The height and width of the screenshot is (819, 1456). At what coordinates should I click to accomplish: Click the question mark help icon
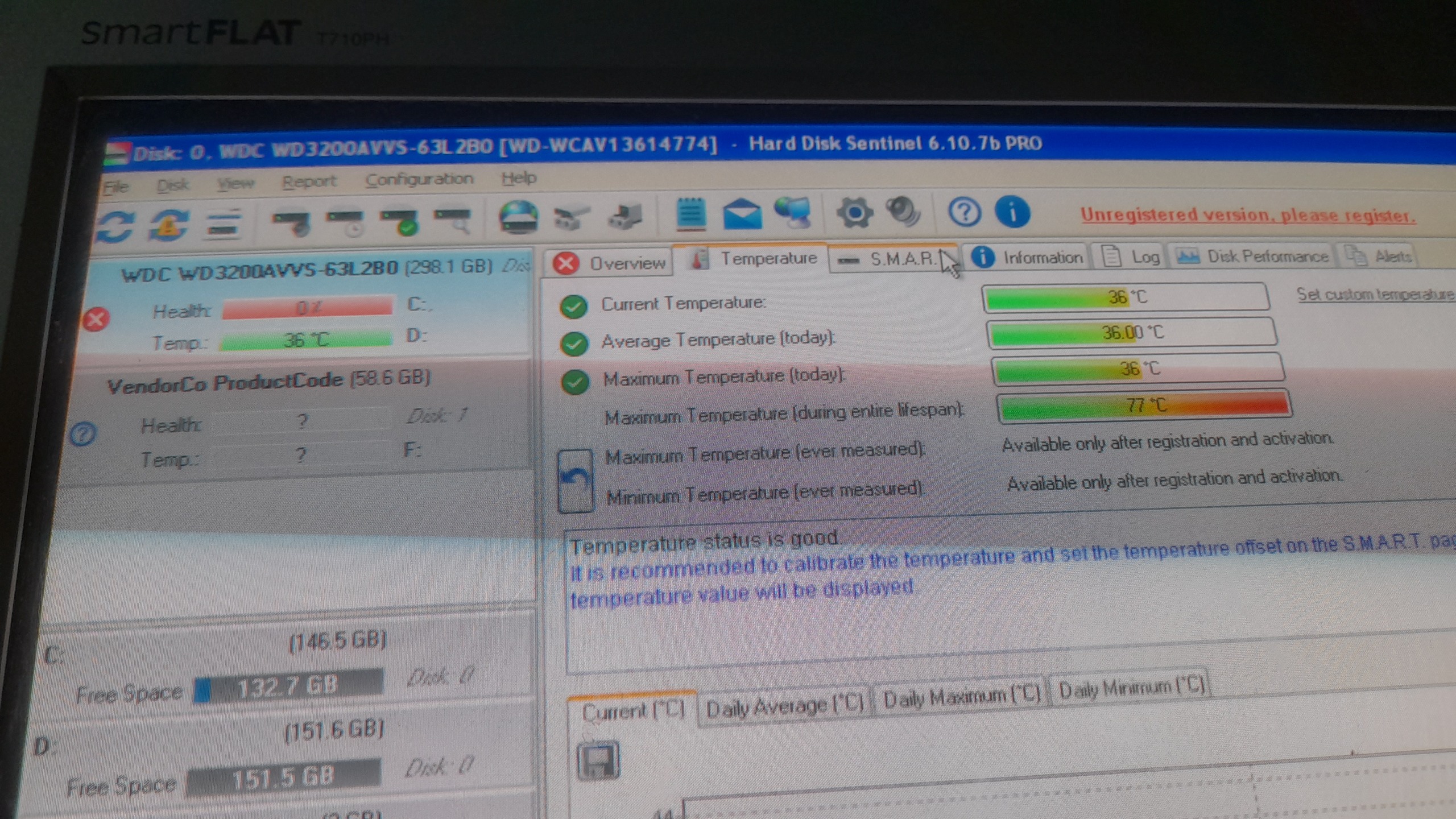click(x=965, y=213)
